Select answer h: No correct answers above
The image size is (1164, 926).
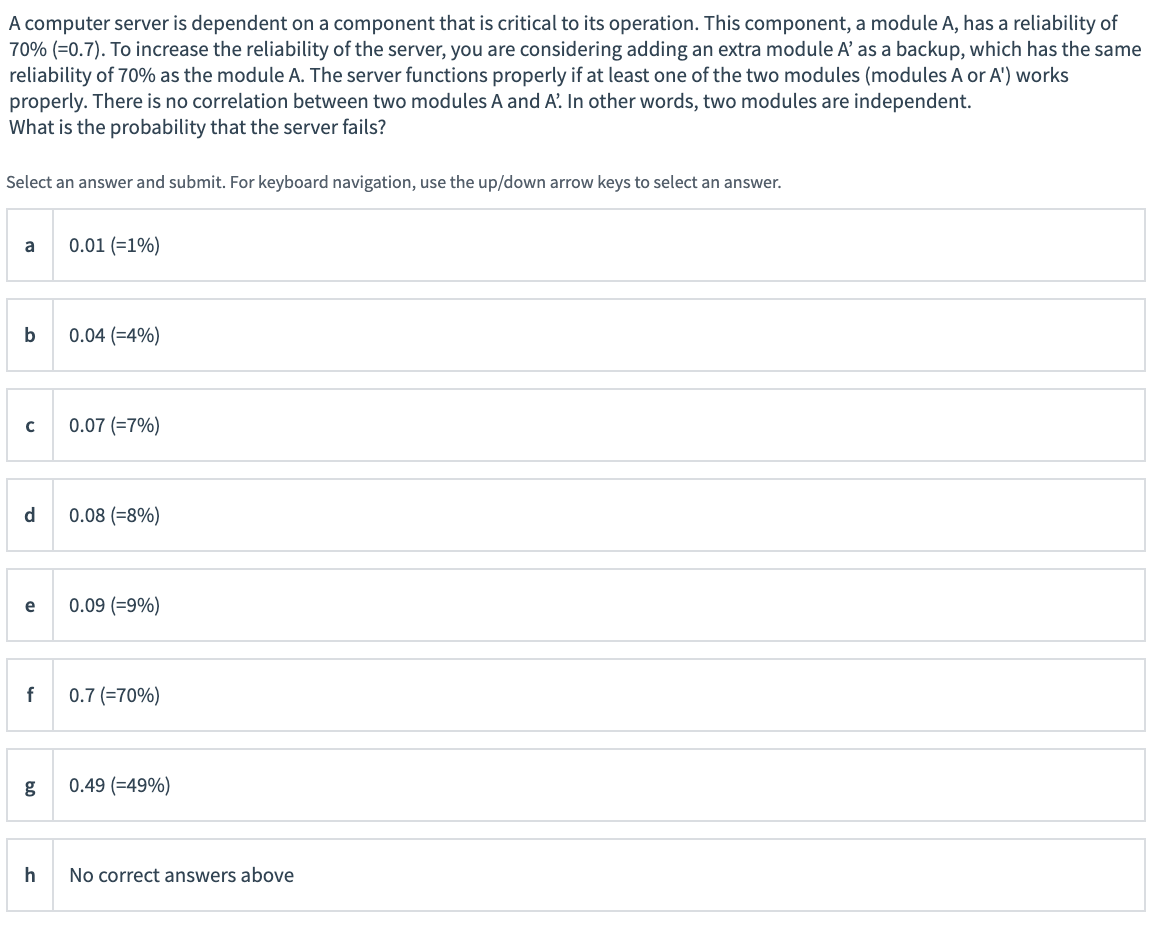click(x=576, y=875)
